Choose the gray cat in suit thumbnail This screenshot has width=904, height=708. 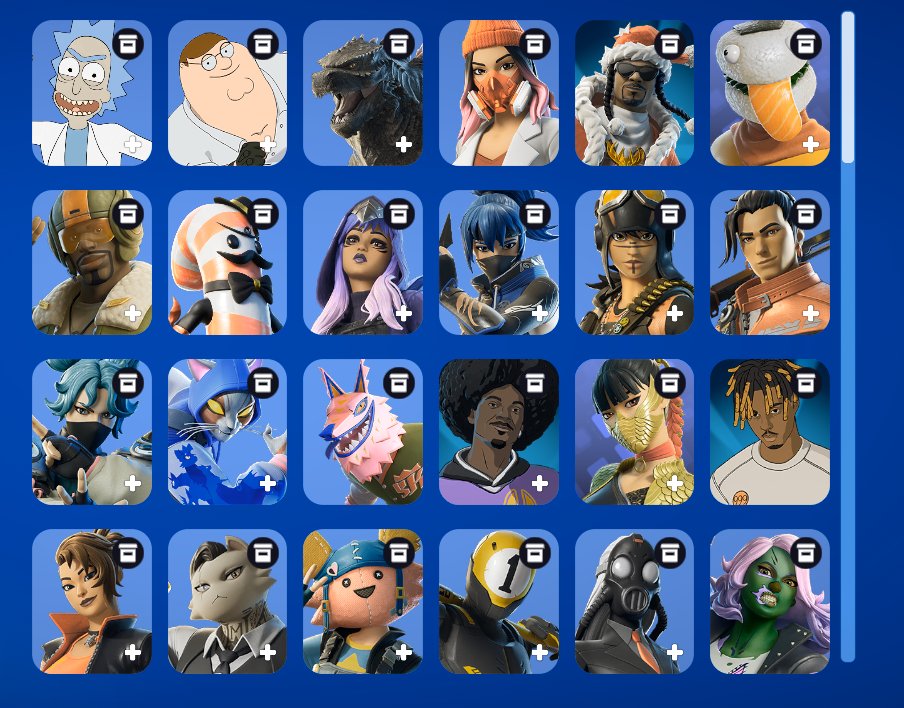tap(227, 601)
